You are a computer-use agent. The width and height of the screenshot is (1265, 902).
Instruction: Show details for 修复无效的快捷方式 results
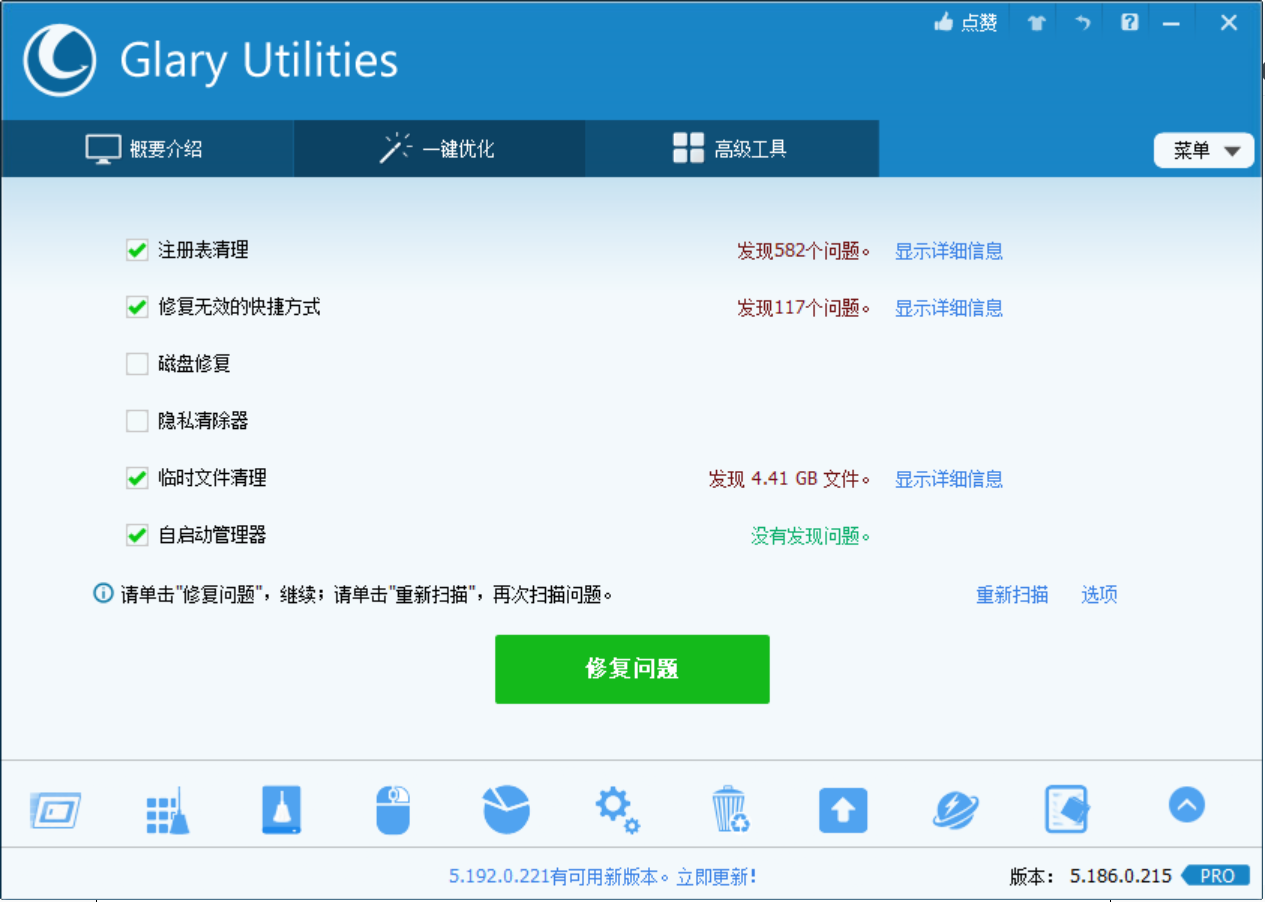coord(949,308)
